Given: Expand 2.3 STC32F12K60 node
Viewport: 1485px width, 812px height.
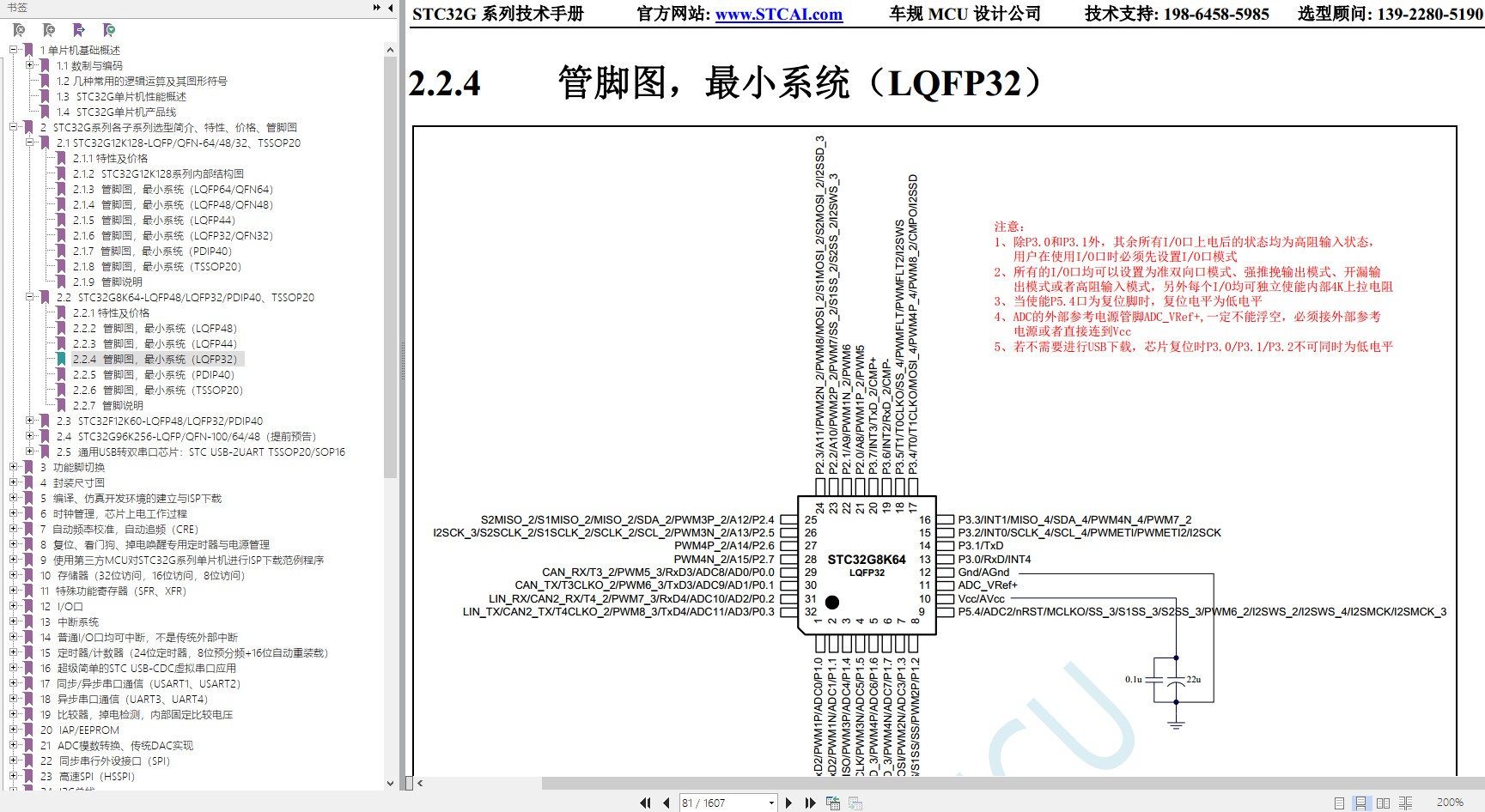Looking at the screenshot, I should click(30, 421).
